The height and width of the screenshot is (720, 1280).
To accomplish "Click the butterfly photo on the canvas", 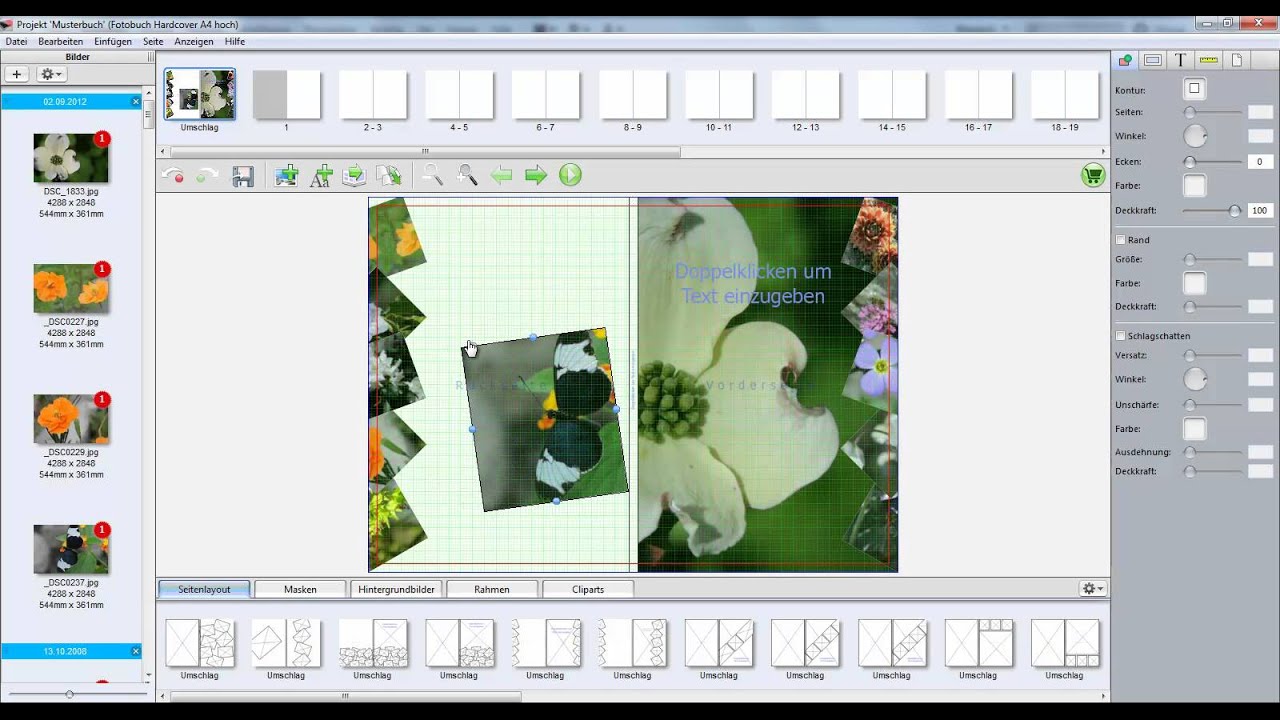I will click(545, 420).
